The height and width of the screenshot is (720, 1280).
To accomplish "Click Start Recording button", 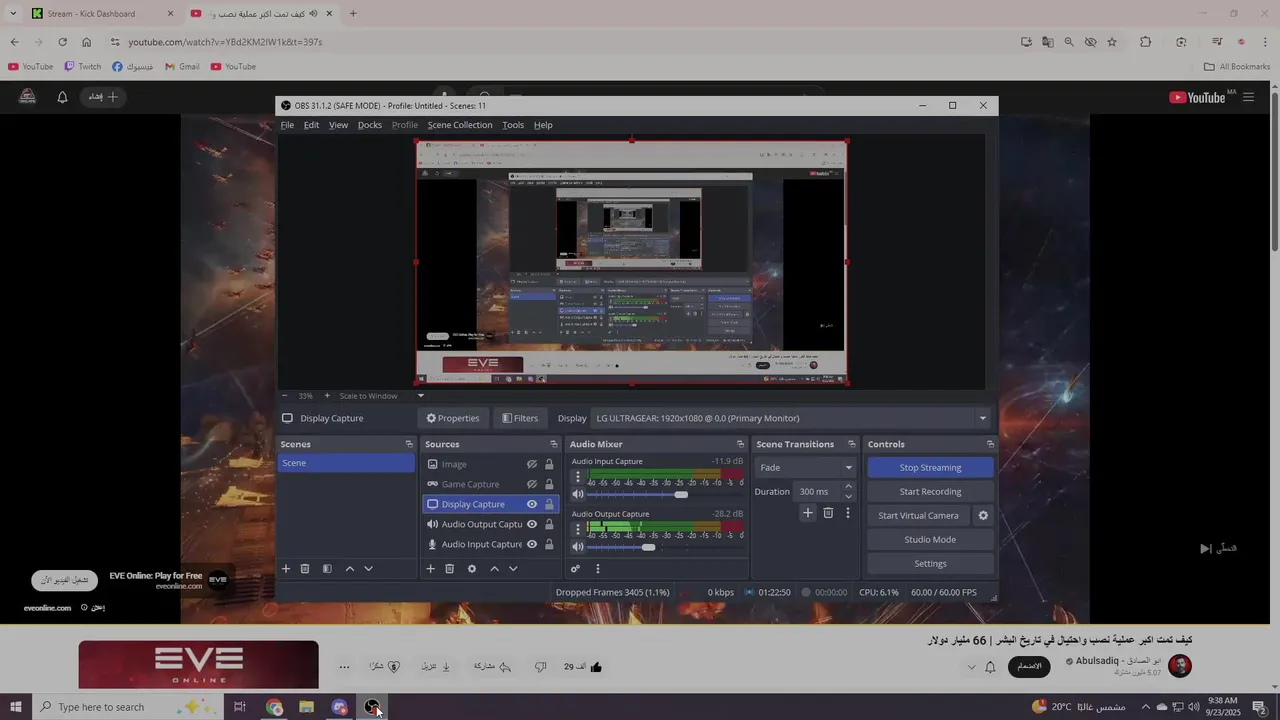I will coord(930,491).
